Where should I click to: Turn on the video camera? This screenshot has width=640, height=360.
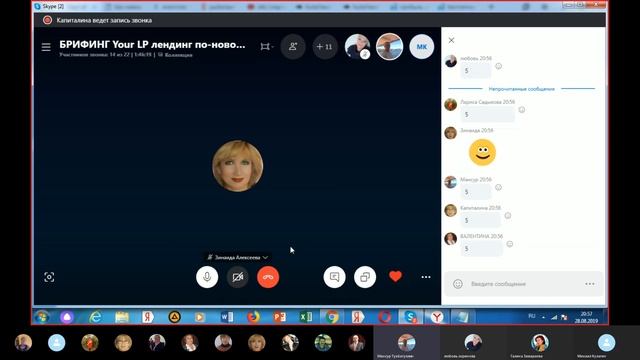coord(238,277)
